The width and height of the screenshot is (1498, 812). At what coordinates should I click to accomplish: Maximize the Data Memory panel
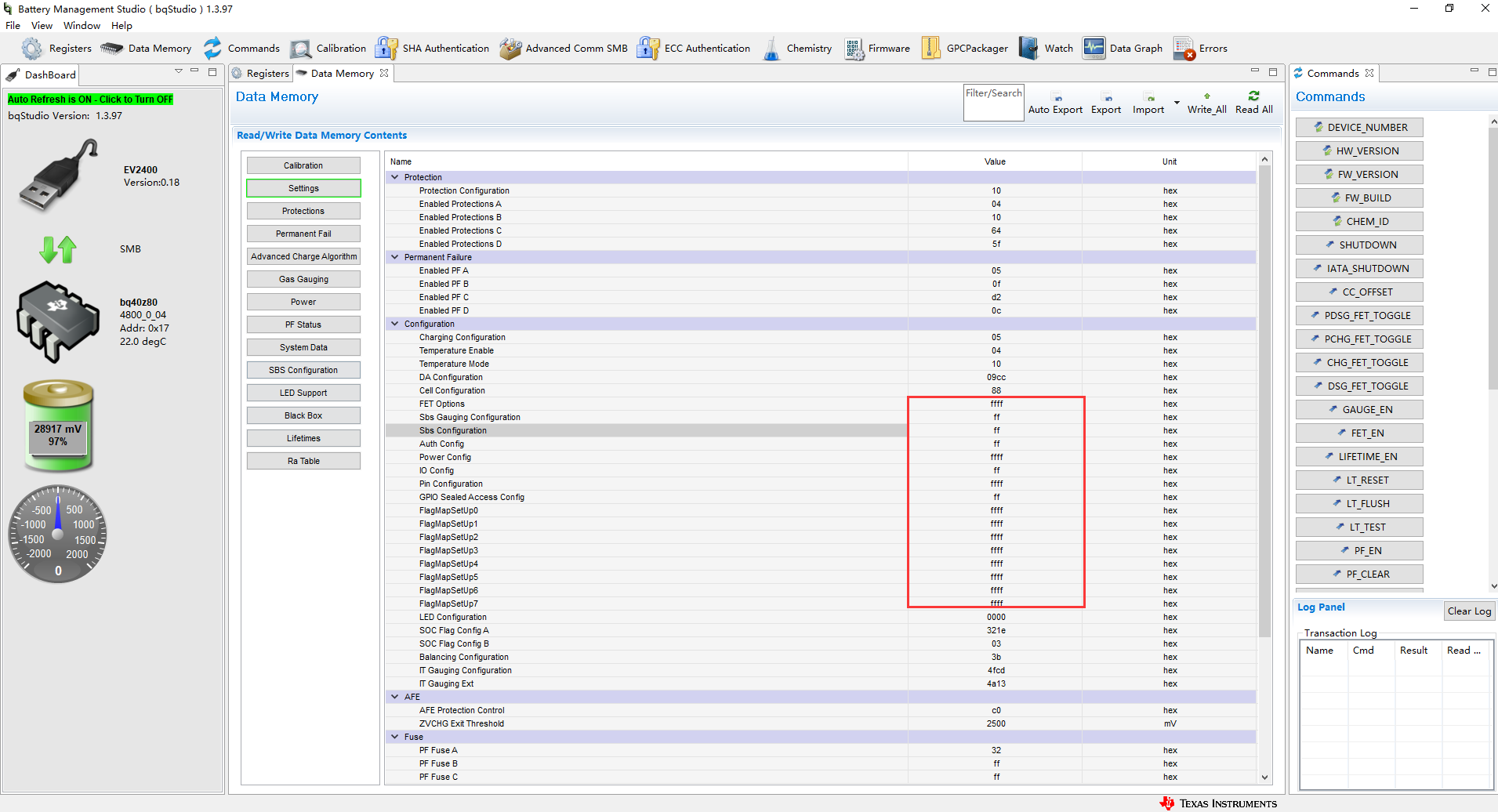click(x=1273, y=71)
